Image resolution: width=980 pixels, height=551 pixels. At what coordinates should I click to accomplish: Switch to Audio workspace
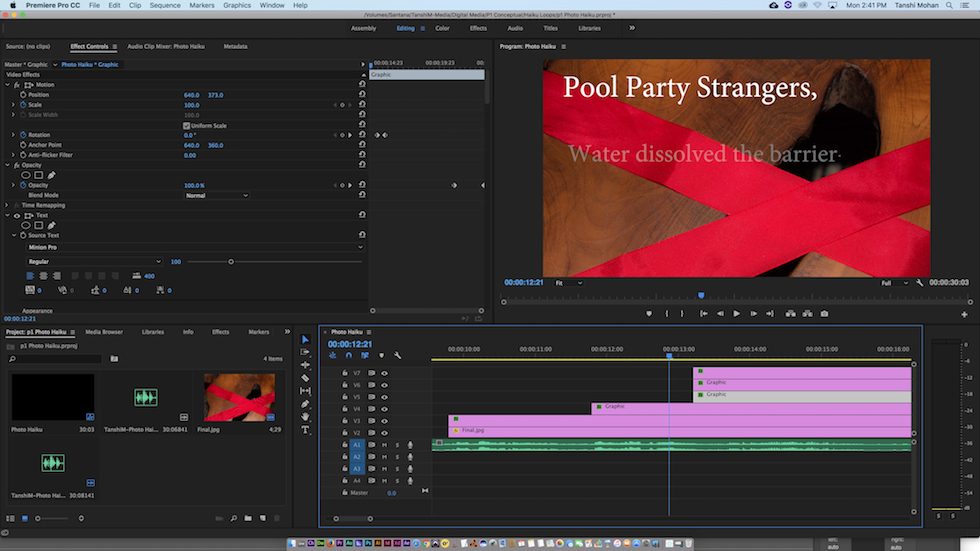(x=515, y=28)
